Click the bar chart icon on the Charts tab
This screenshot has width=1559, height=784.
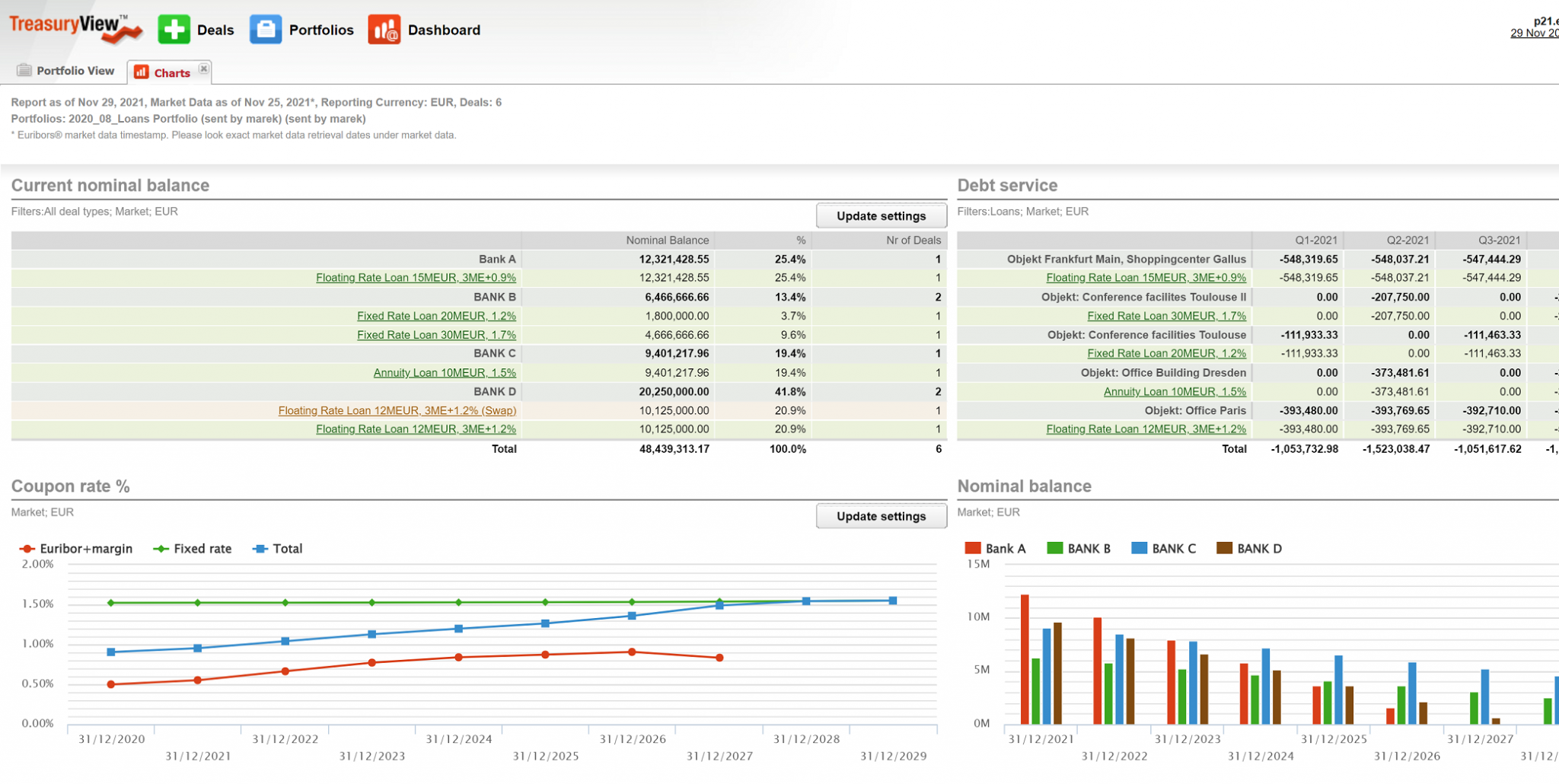pyautogui.click(x=141, y=72)
